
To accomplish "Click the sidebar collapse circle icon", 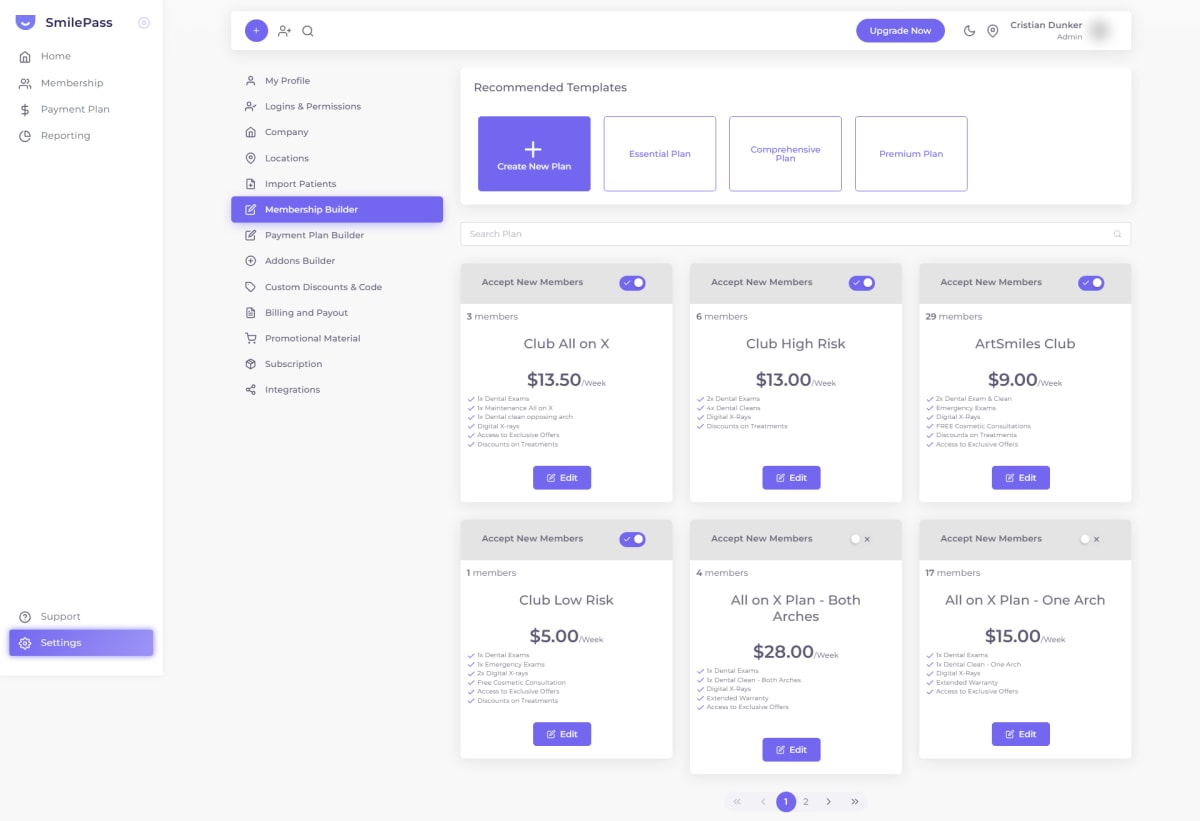I will pyautogui.click(x=144, y=22).
